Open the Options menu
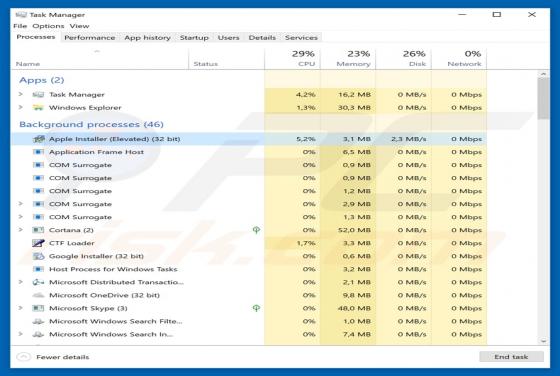 point(48,26)
